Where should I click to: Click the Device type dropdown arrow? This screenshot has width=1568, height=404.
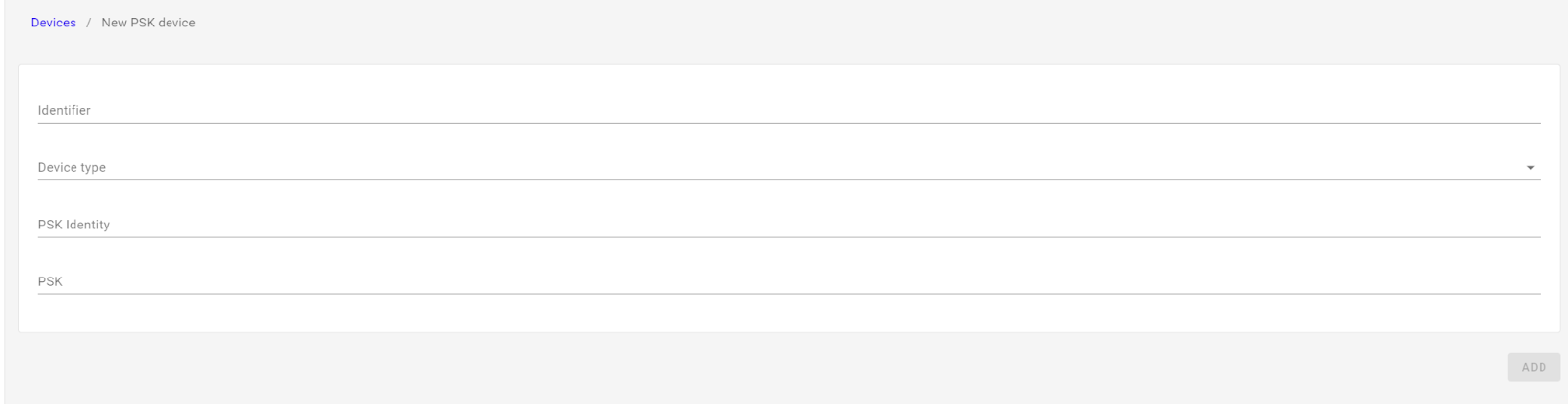point(1530,168)
